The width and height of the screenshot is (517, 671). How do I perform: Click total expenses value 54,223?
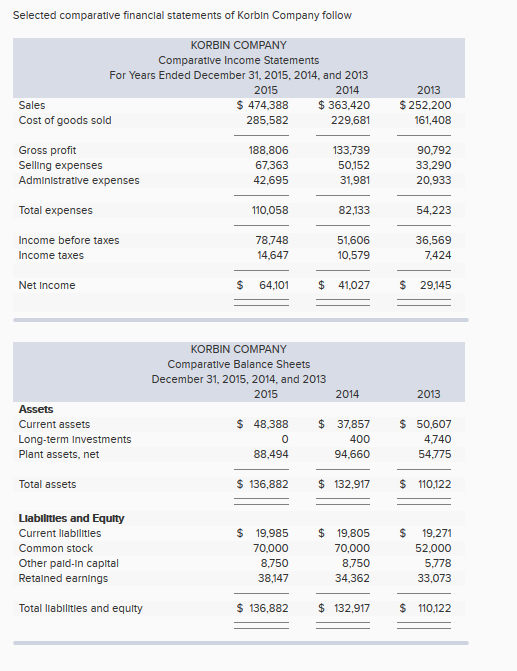coord(434,210)
